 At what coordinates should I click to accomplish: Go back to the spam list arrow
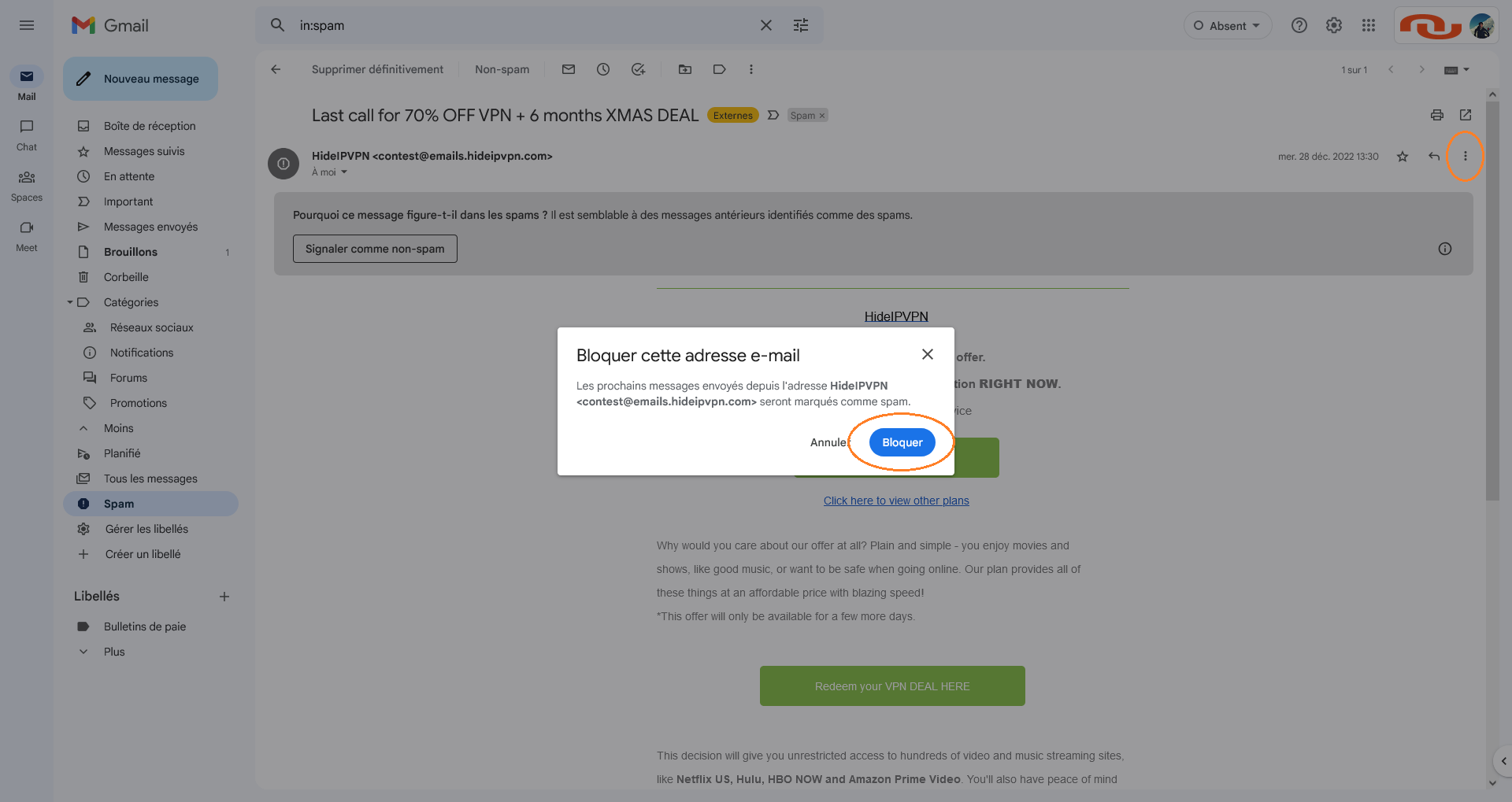pos(276,69)
